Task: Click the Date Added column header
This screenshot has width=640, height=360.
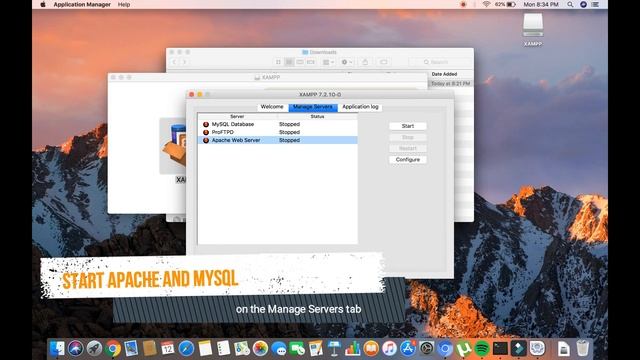Action: pos(444,74)
